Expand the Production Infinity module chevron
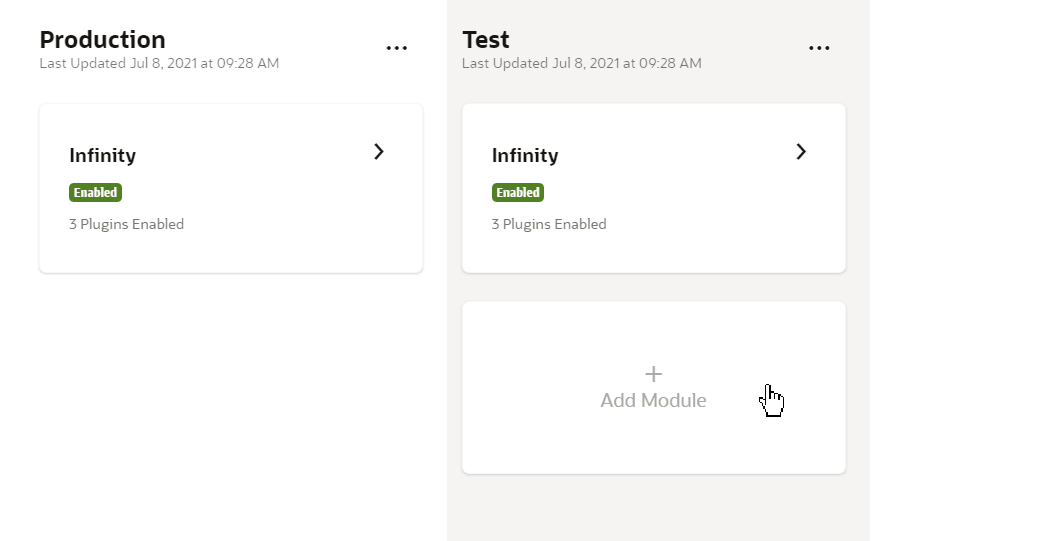The image size is (1052, 541). (x=379, y=152)
